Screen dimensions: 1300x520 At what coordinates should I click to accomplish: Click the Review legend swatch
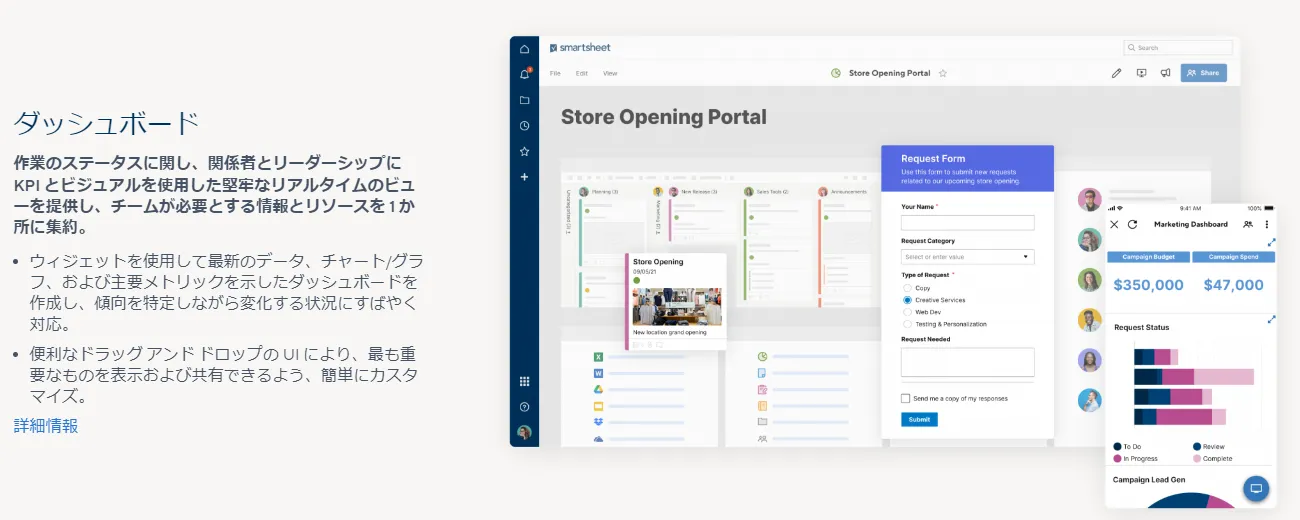(1197, 447)
